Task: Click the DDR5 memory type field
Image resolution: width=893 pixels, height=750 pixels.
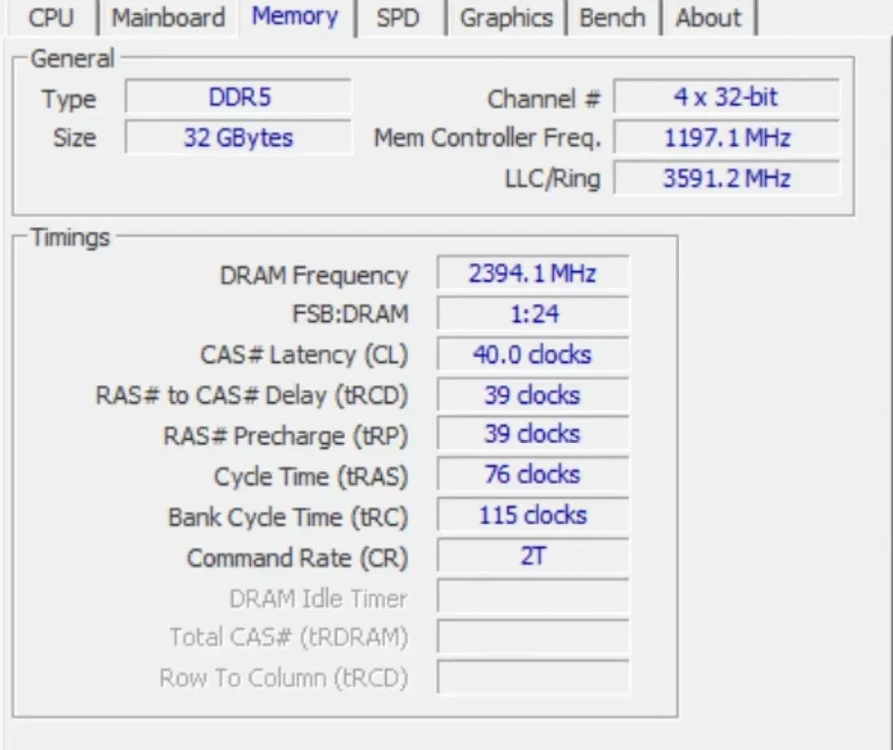Action: [238, 97]
